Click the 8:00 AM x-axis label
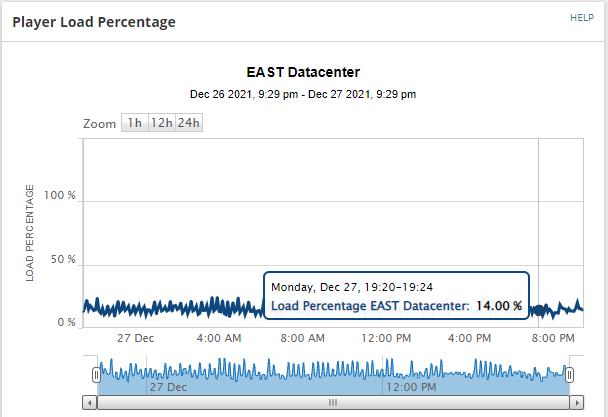Screen dimensions: 608x417 click(x=302, y=339)
